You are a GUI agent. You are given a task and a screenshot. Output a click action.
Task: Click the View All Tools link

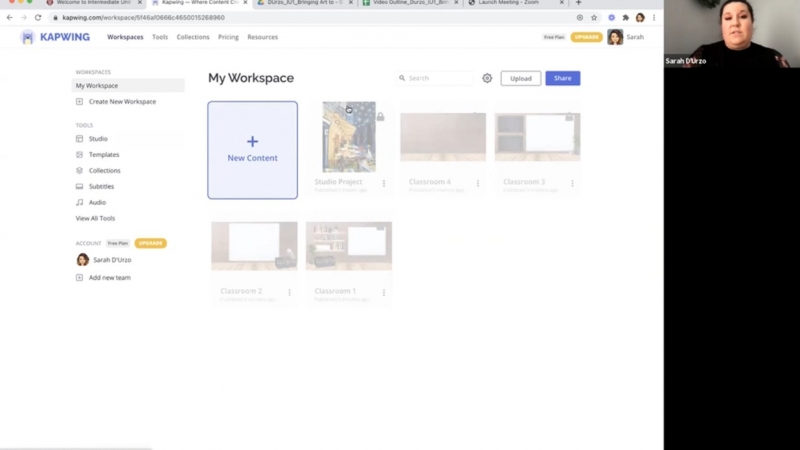(x=95, y=218)
